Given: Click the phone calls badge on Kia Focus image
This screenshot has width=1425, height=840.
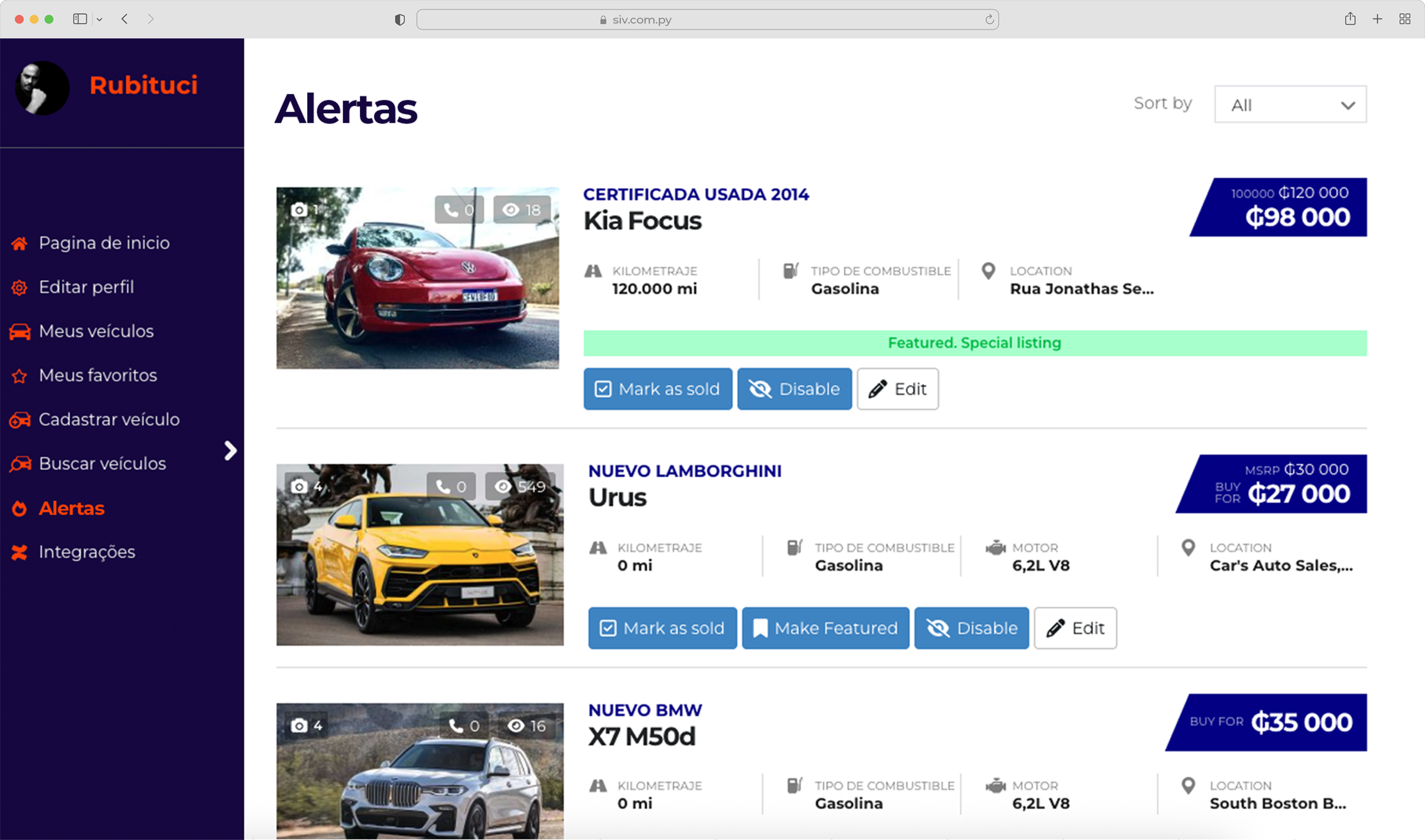Looking at the screenshot, I should click(x=459, y=210).
